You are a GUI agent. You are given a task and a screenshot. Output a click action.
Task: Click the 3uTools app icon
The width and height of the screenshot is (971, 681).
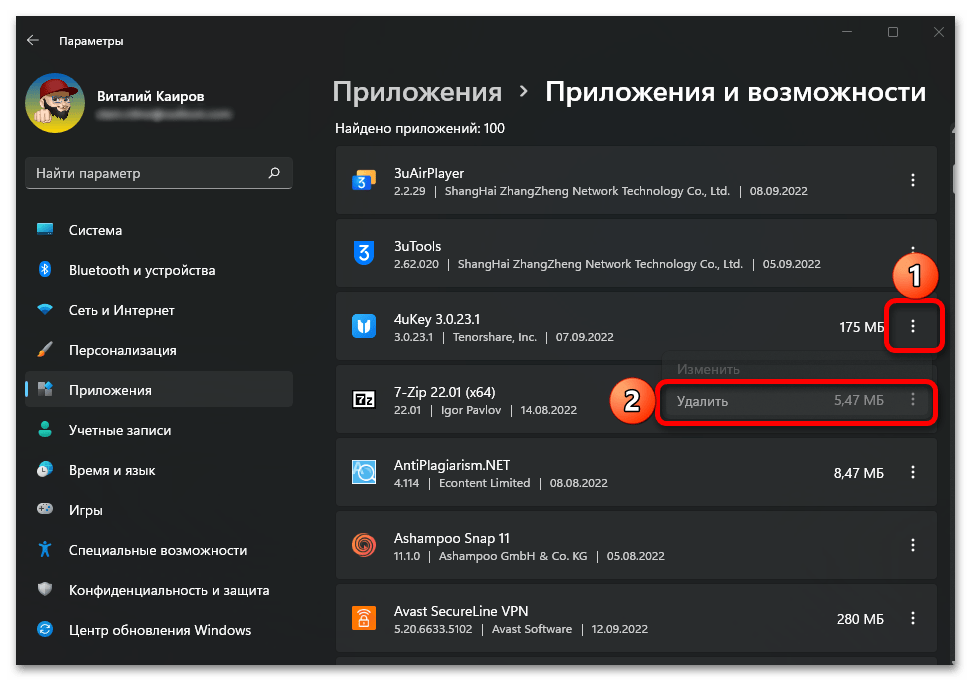point(364,253)
